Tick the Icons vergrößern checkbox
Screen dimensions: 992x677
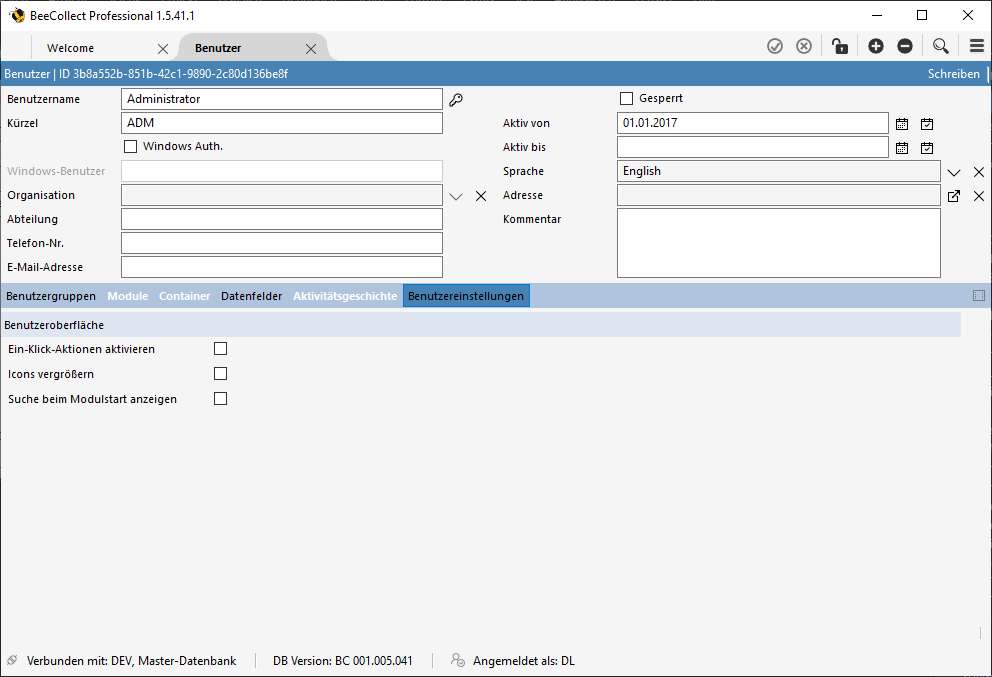click(221, 374)
